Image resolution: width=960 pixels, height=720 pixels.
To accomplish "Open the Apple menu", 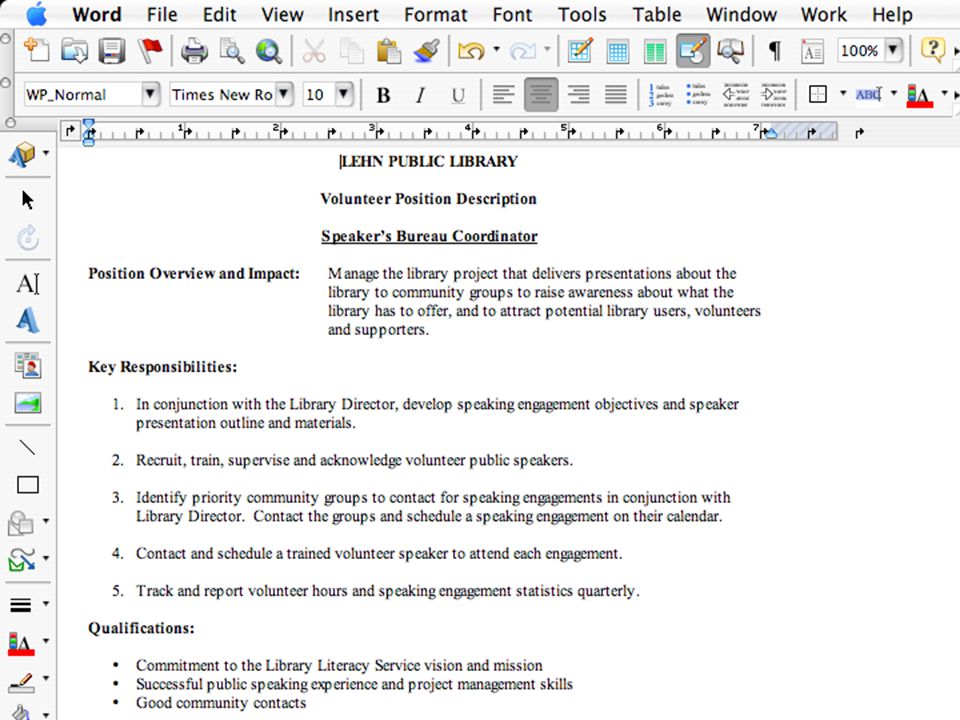I will 37,14.
